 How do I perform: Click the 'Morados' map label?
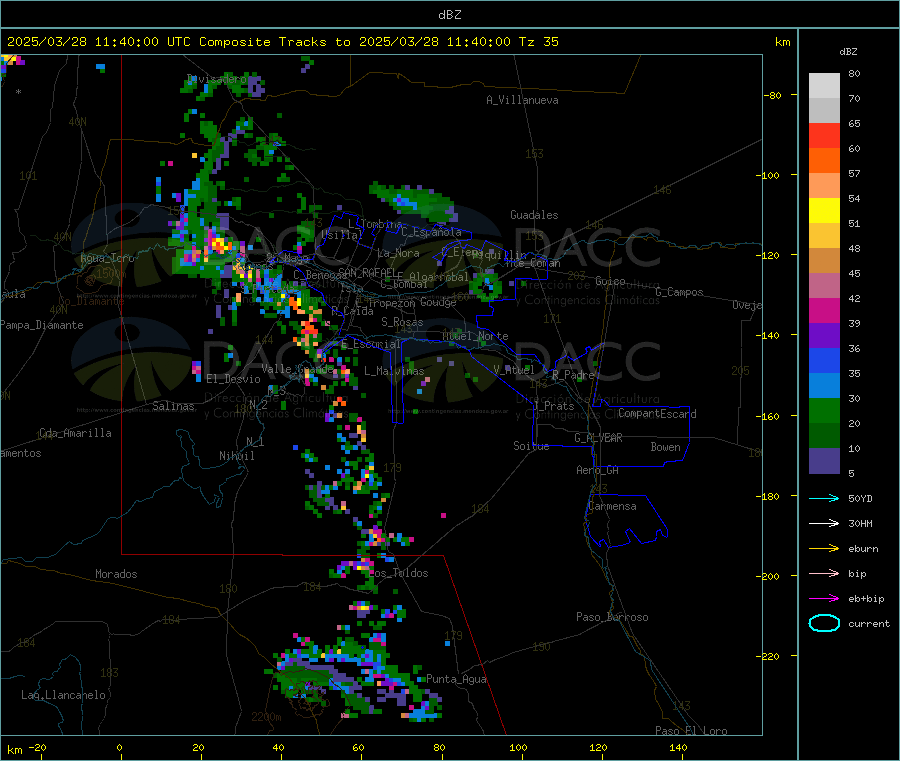coord(116,574)
